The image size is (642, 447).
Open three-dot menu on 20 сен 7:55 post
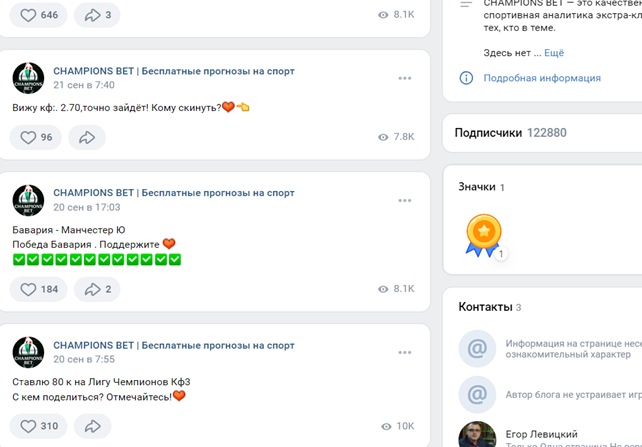pyautogui.click(x=404, y=352)
